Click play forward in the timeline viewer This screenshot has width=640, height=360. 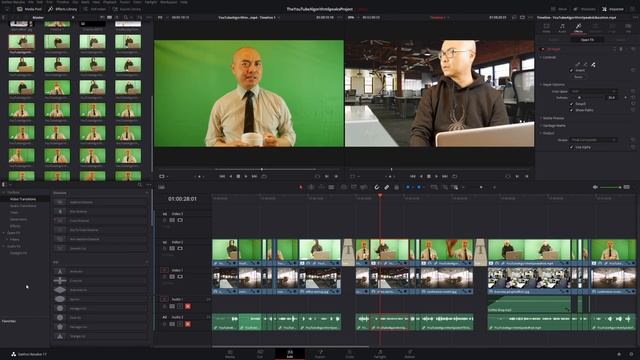point(436,176)
